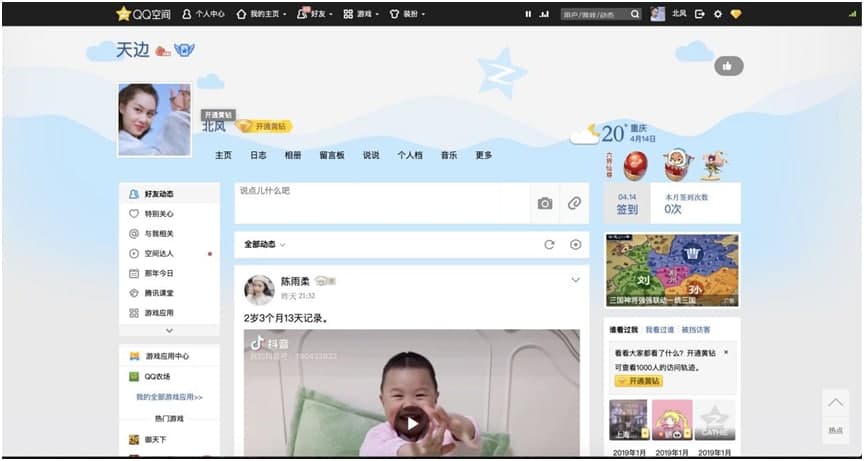The height and width of the screenshot is (461, 864).
Task: Expand the 游戏 menu in top bar
Action: 361,14
